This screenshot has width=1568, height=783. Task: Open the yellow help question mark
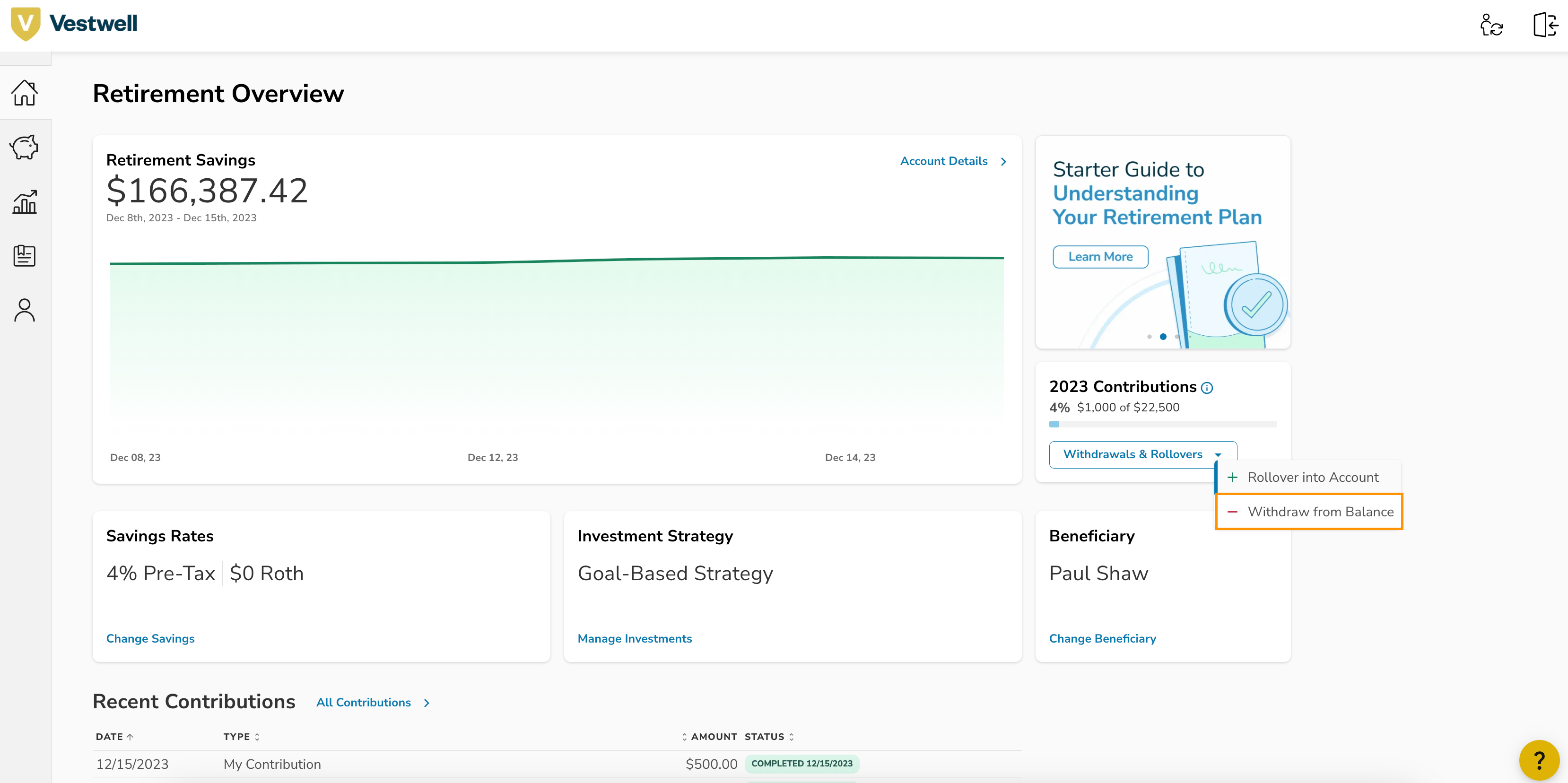(1539, 759)
